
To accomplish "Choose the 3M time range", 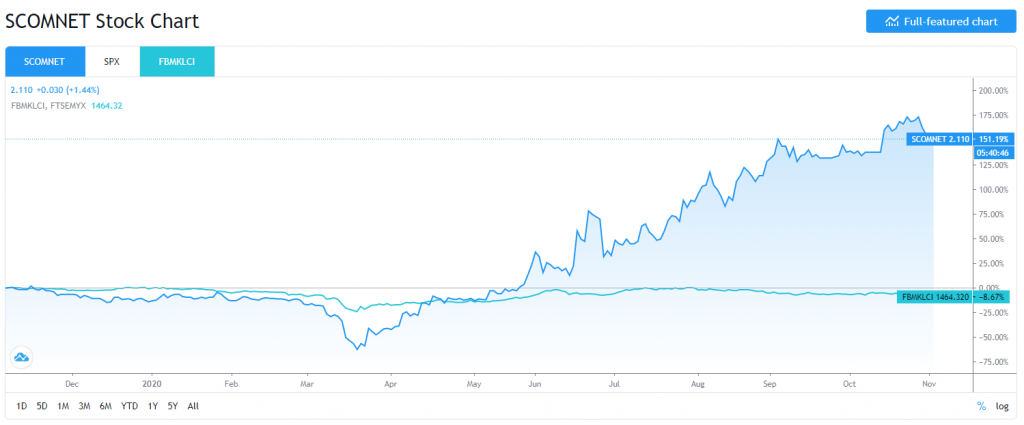I will (84, 406).
